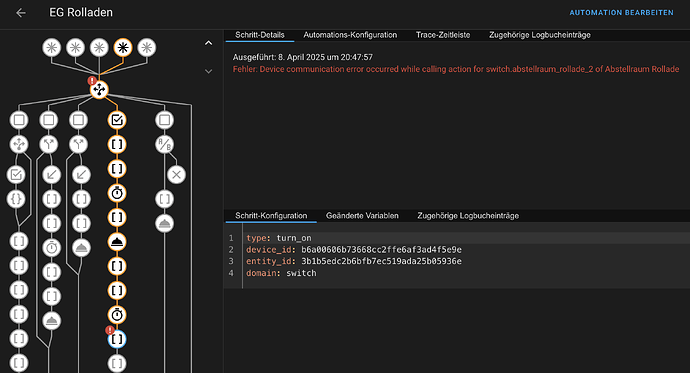Switch to the Trace-Zeitleiste tab
This screenshot has height=373, width=690.
tap(443, 35)
